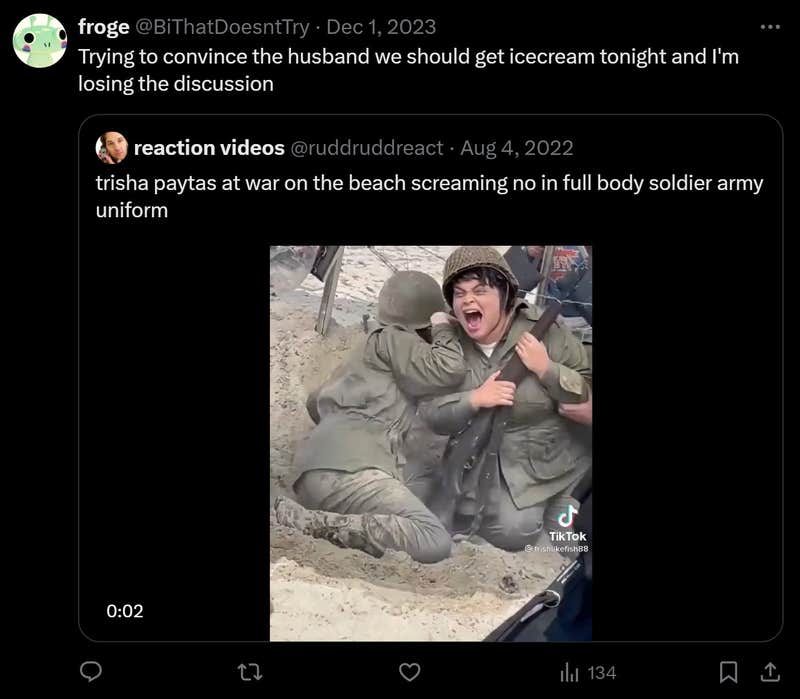Click the reaction videos profile picture
800x699 pixels.
[x=111, y=148]
